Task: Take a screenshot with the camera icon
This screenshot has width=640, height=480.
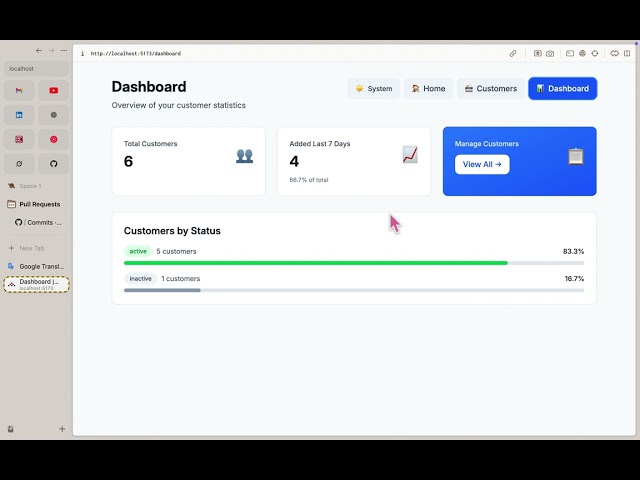Action: point(550,53)
